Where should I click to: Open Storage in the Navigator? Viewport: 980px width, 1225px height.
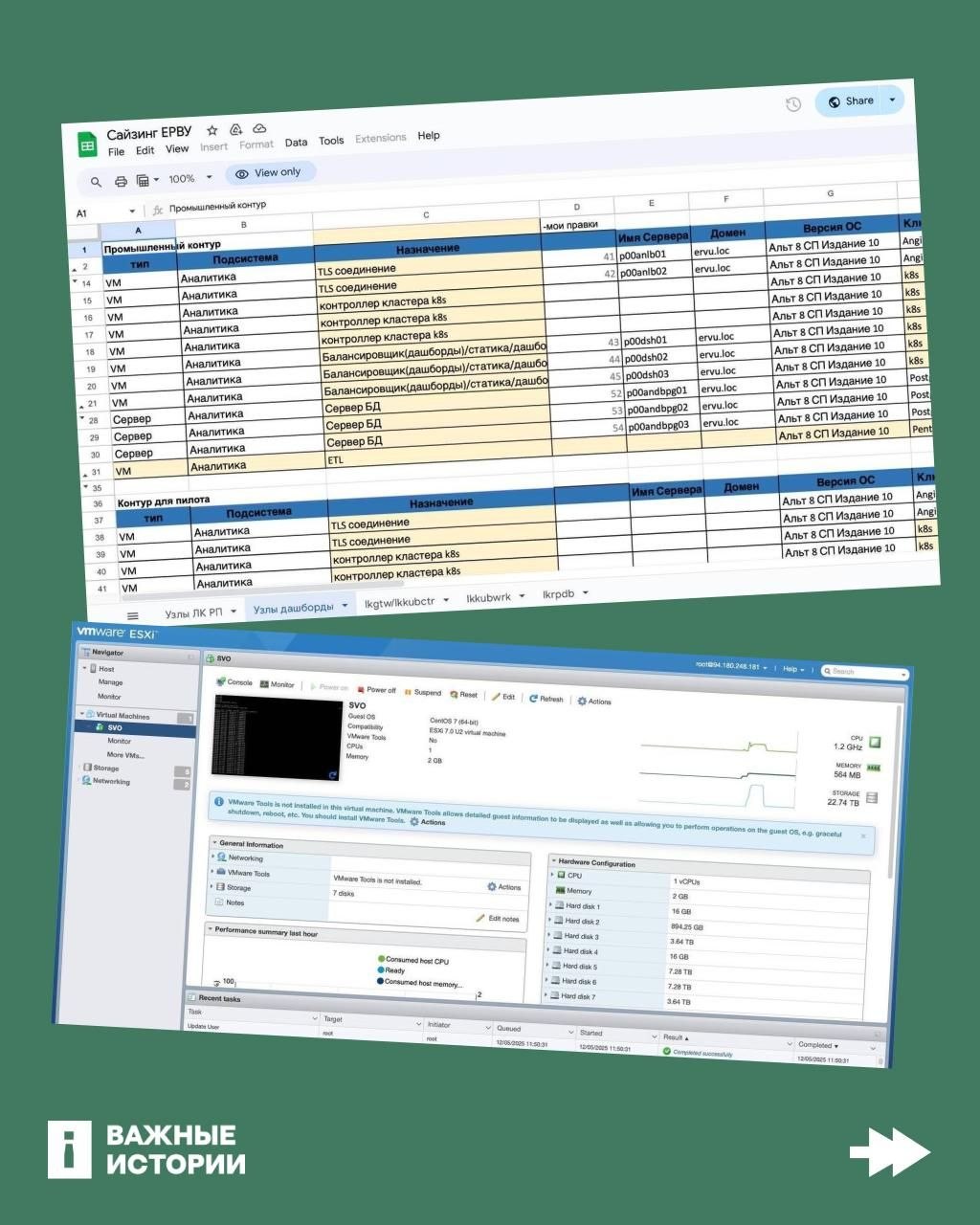105,768
